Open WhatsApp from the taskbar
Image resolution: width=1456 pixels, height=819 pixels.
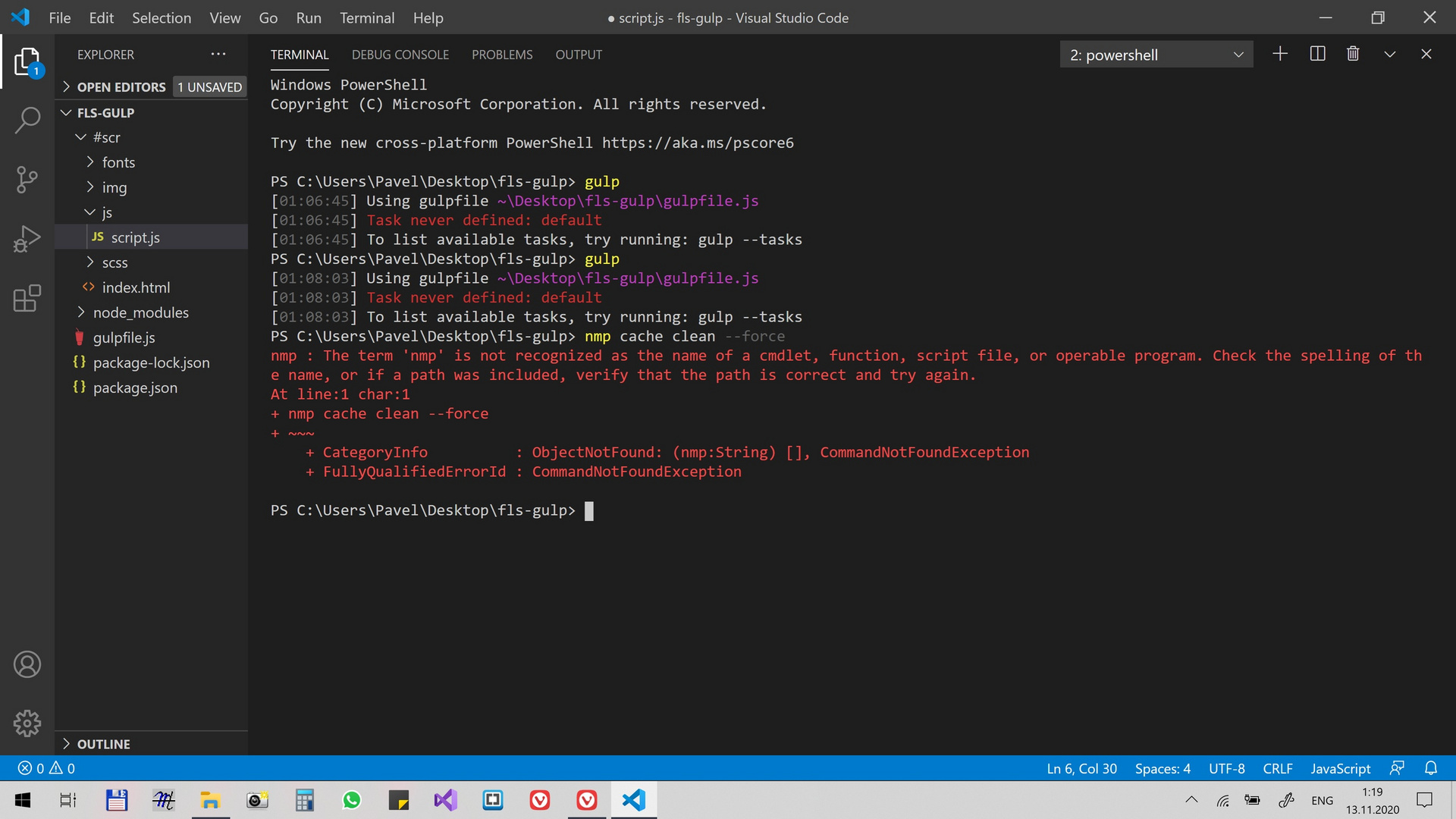(351, 800)
